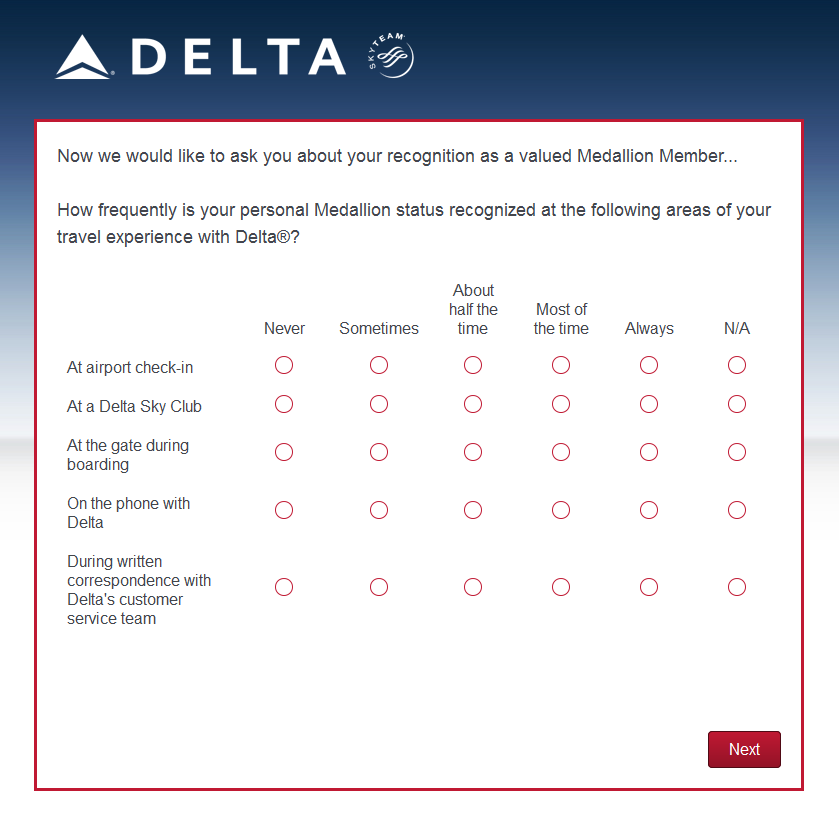The image size is (839, 820).
Task: Pick Always for written correspondence
Action: point(649,588)
